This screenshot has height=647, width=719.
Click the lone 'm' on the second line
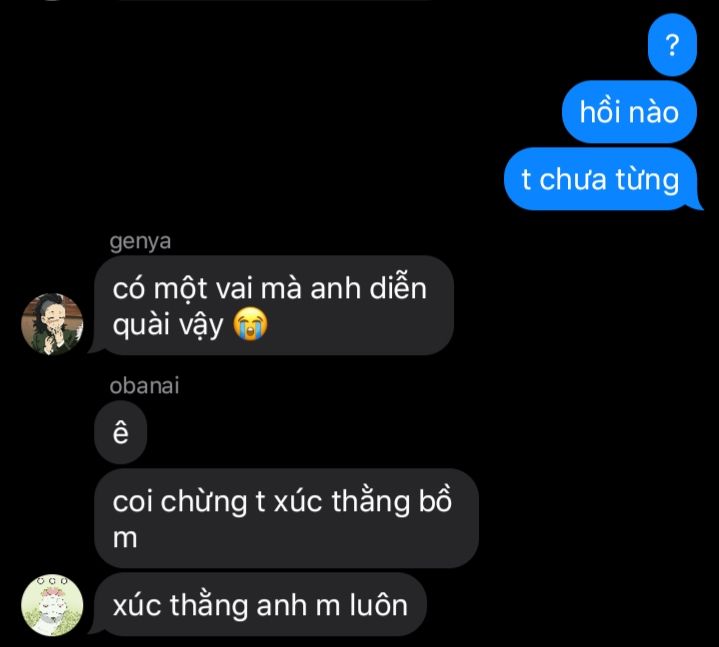point(125,538)
